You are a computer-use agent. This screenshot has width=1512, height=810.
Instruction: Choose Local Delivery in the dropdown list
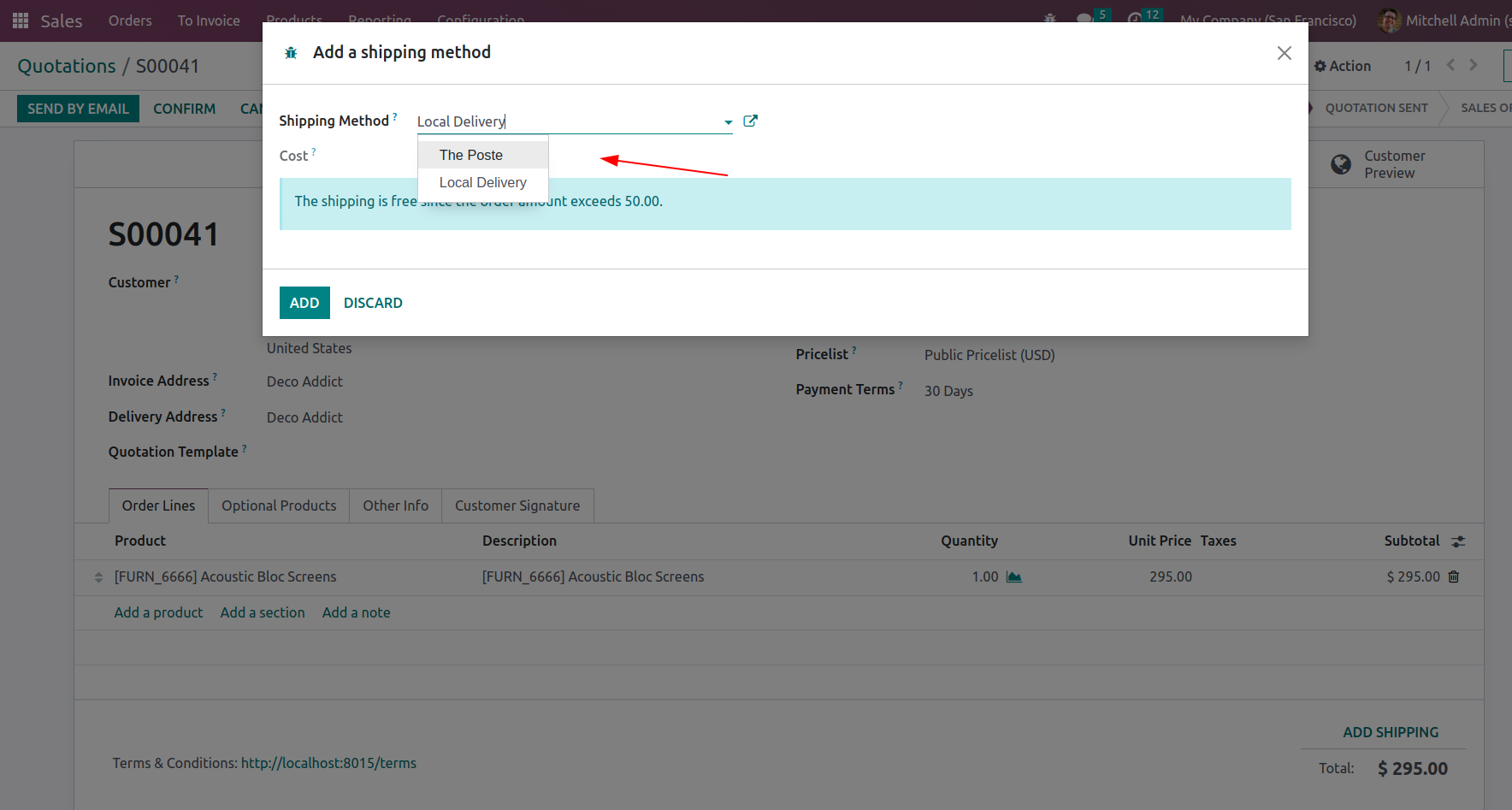(483, 182)
